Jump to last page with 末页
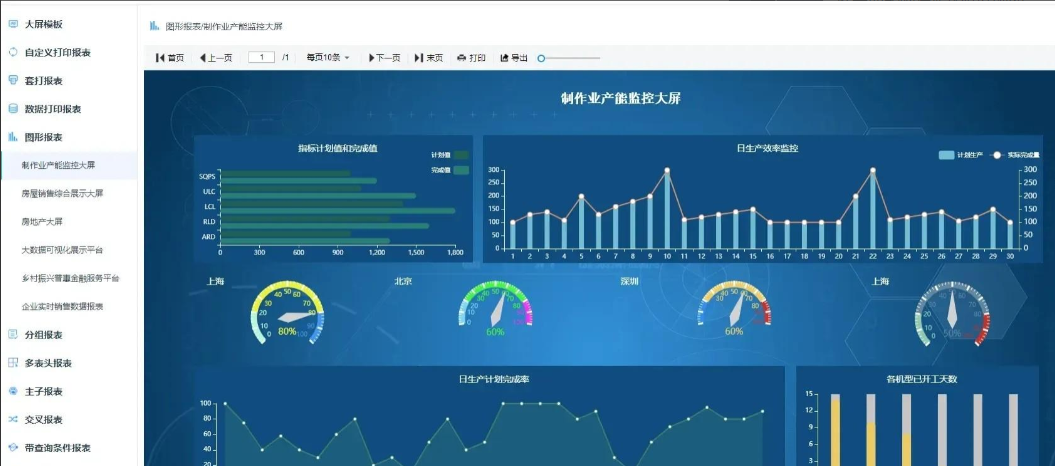The height and width of the screenshot is (466, 1055). (x=429, y=58)
